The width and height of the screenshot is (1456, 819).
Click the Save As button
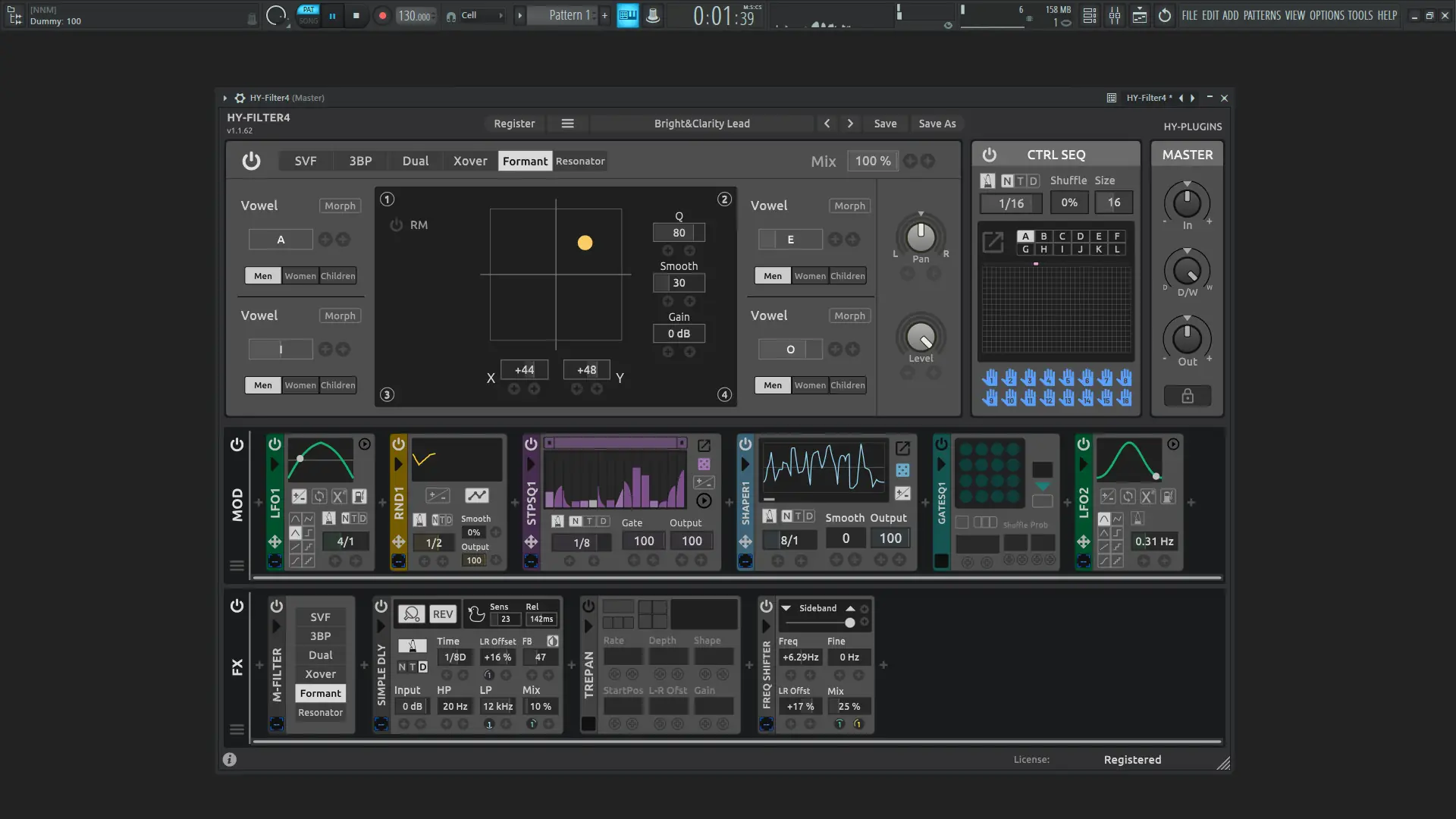(x=937, y=124)
